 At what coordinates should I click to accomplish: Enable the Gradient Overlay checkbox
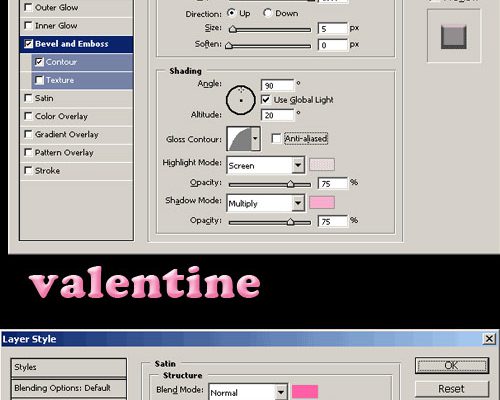29,134
